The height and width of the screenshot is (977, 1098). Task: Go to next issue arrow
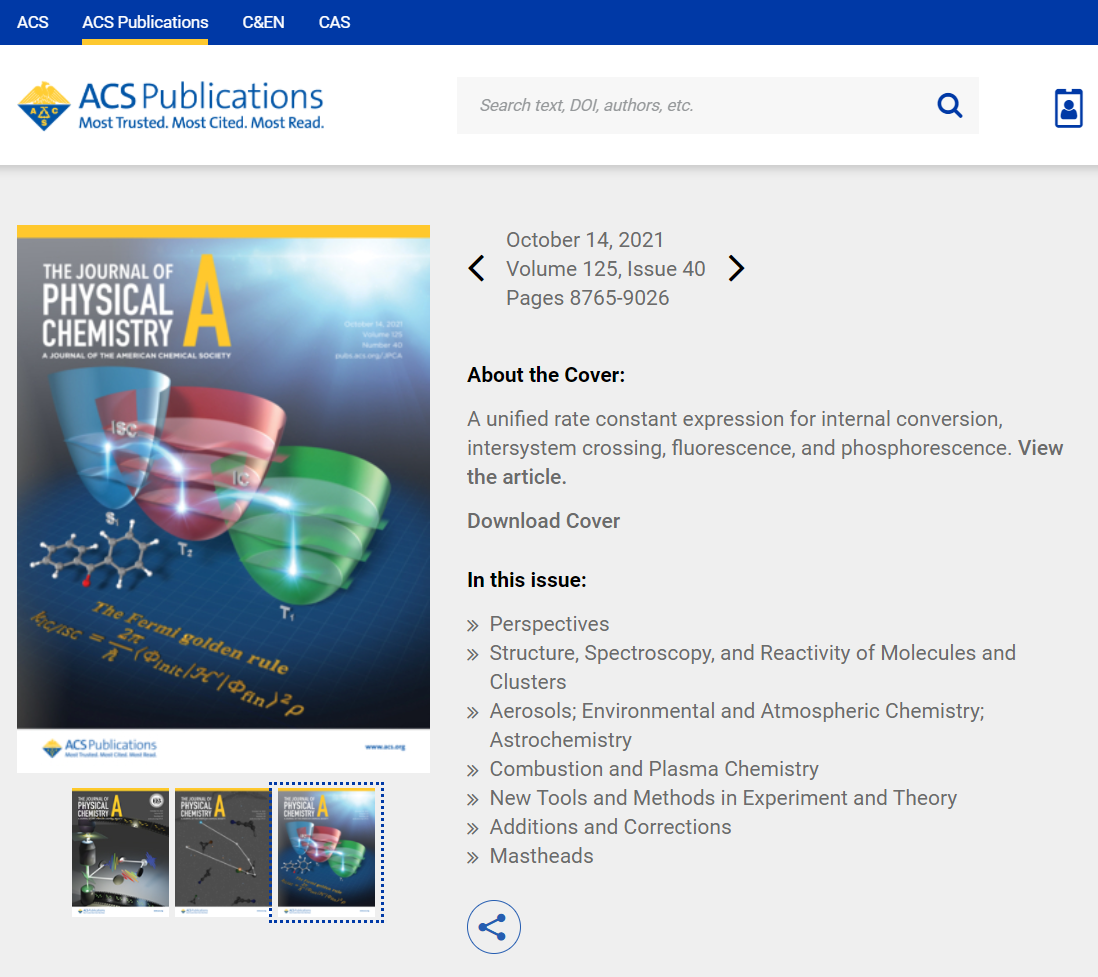click(736, 268)
